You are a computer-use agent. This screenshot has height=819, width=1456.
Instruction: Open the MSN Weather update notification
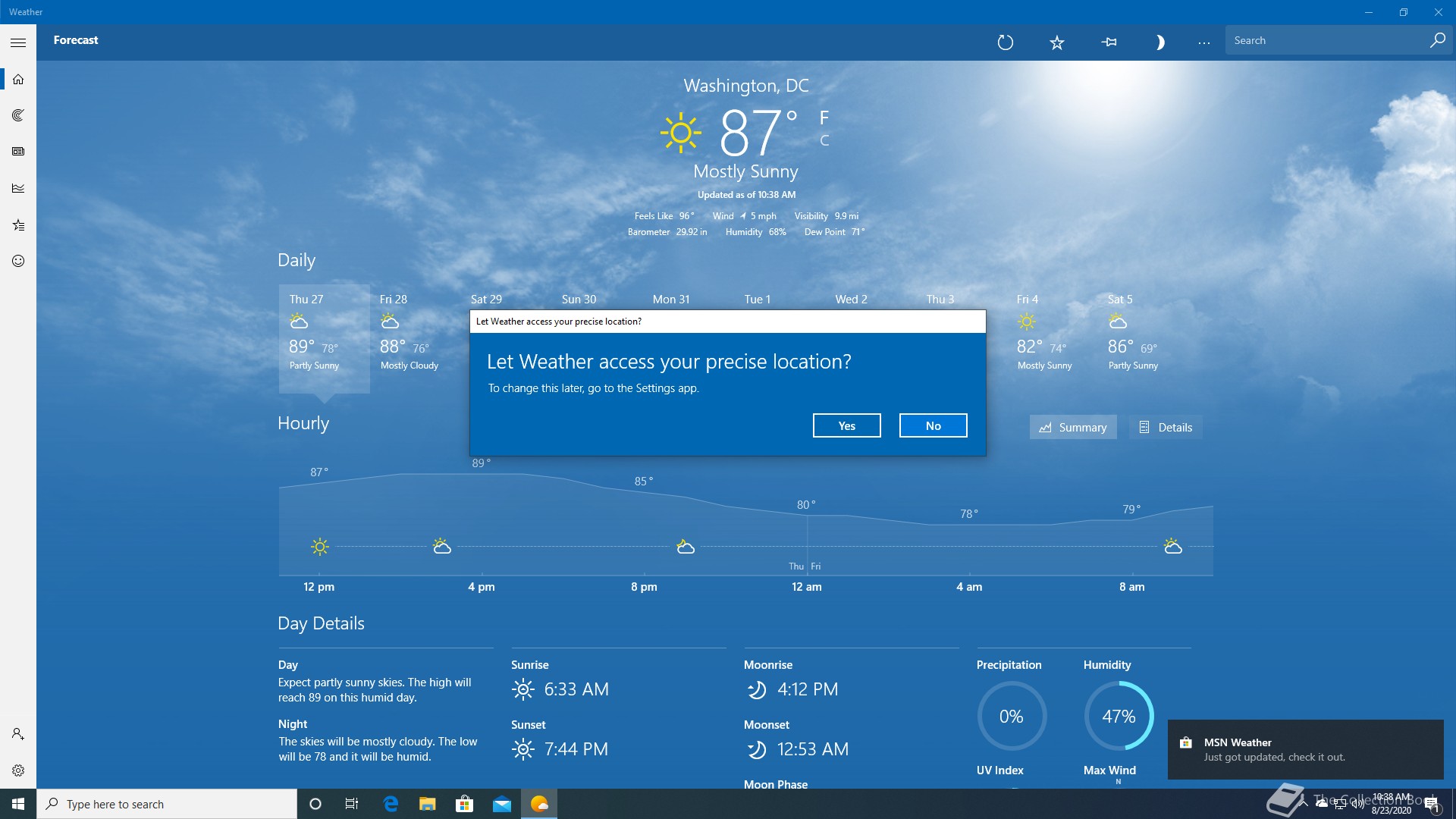coord(1306,749)
